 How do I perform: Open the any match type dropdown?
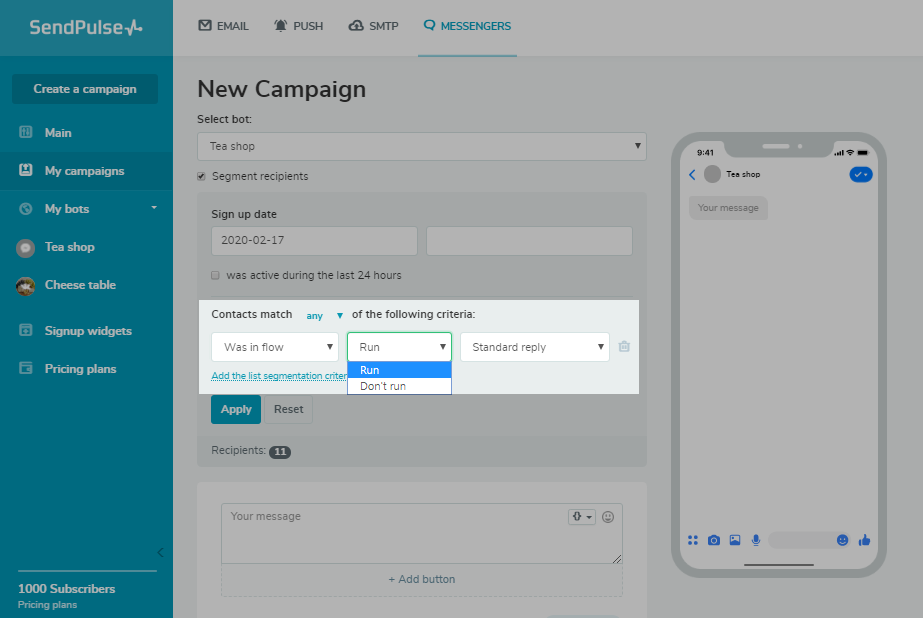click(x=324, y=315)
